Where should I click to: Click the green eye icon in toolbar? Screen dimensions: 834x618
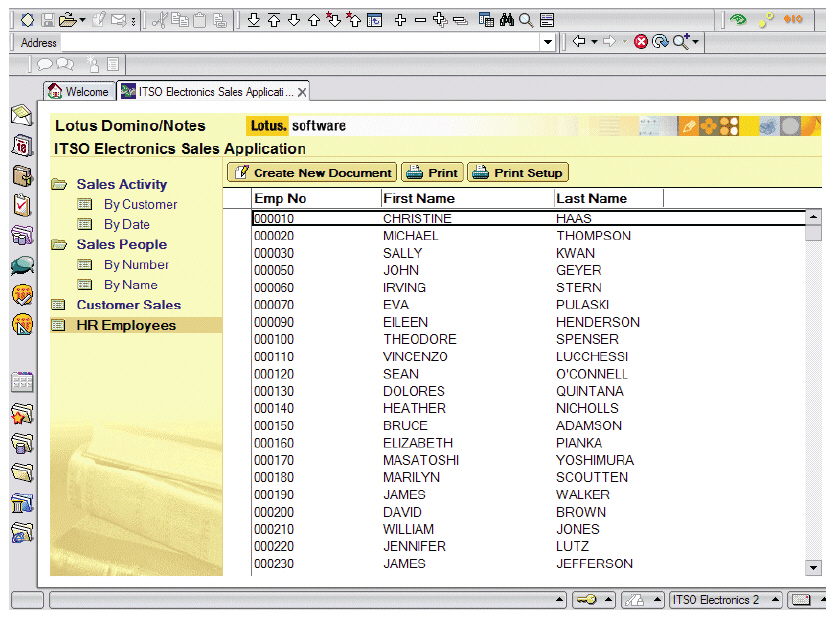tap(738, 20)
